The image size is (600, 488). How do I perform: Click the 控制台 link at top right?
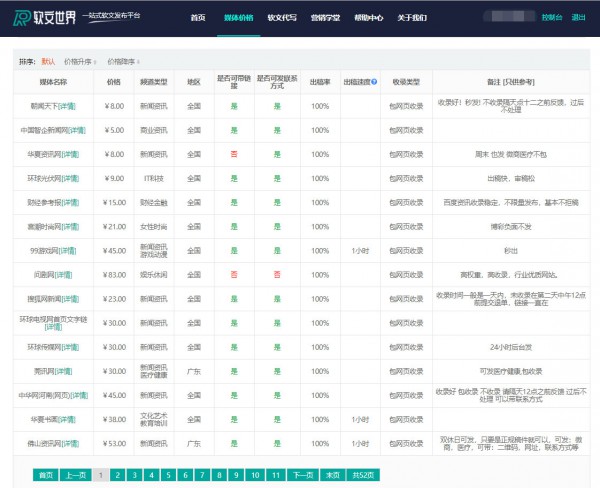click(x=551, y=18)
